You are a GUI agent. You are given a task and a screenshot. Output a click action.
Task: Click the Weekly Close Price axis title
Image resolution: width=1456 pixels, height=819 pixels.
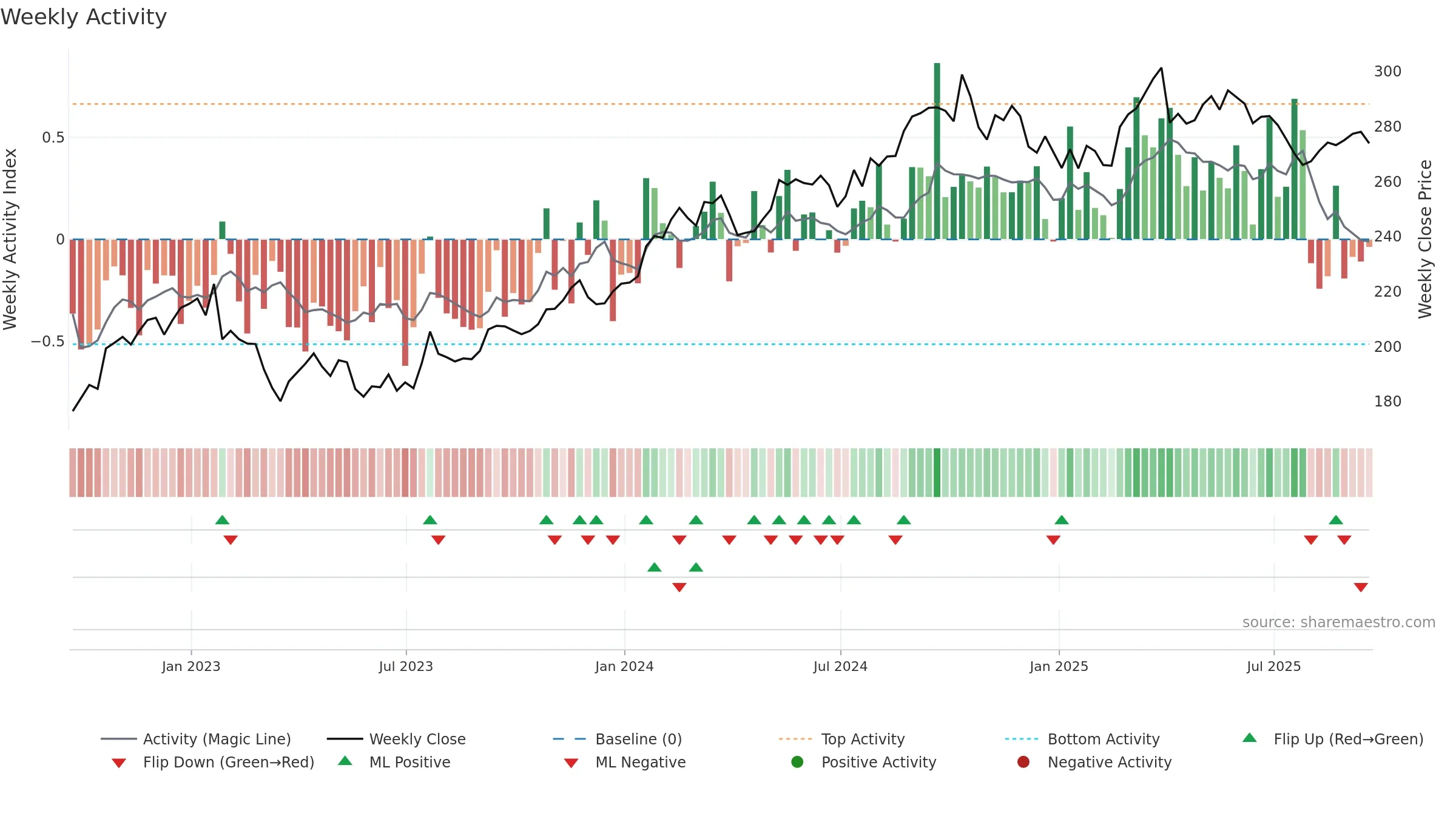[x=1424, y=239]
